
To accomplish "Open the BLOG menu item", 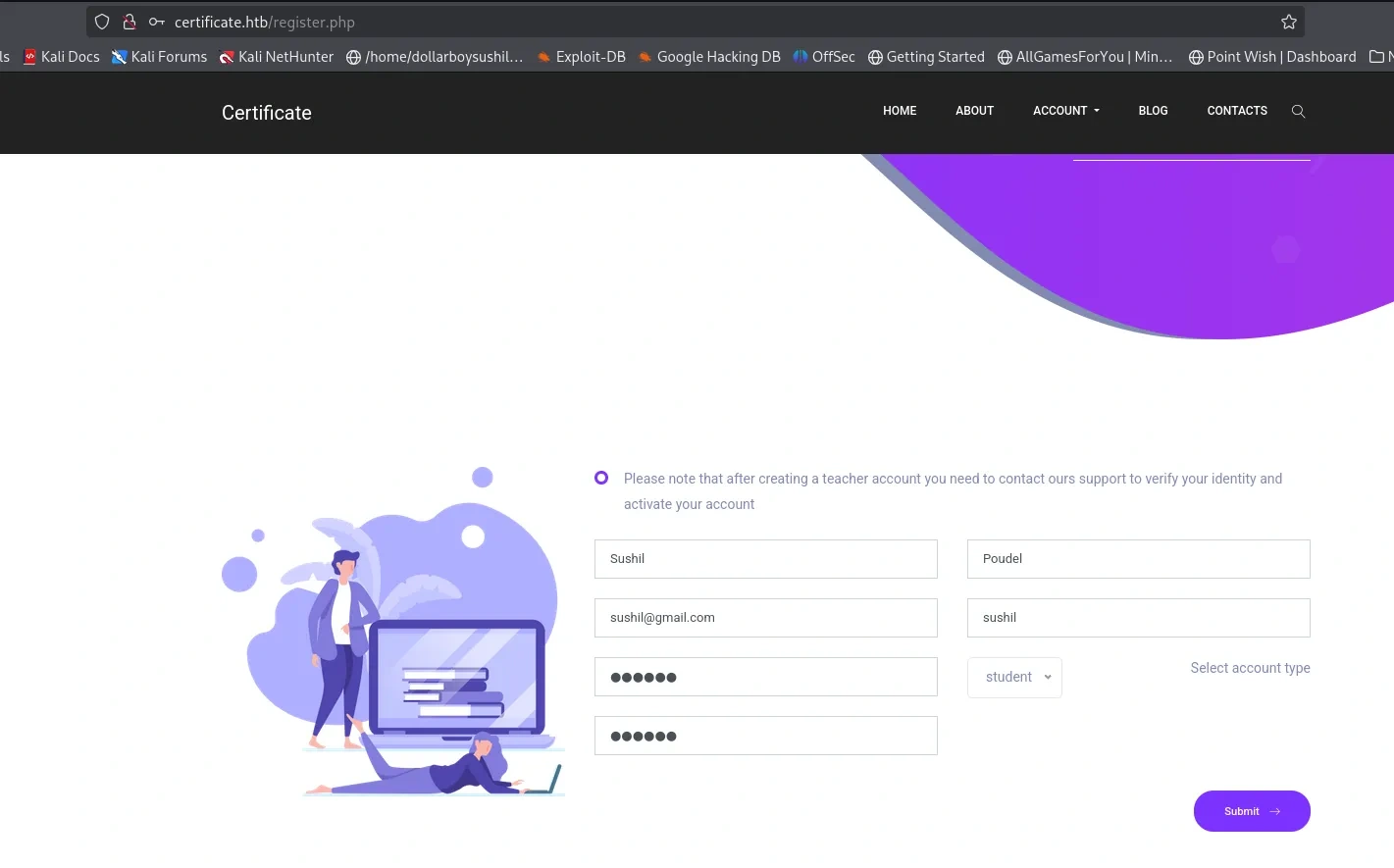I will click(x=1153, y=111).
